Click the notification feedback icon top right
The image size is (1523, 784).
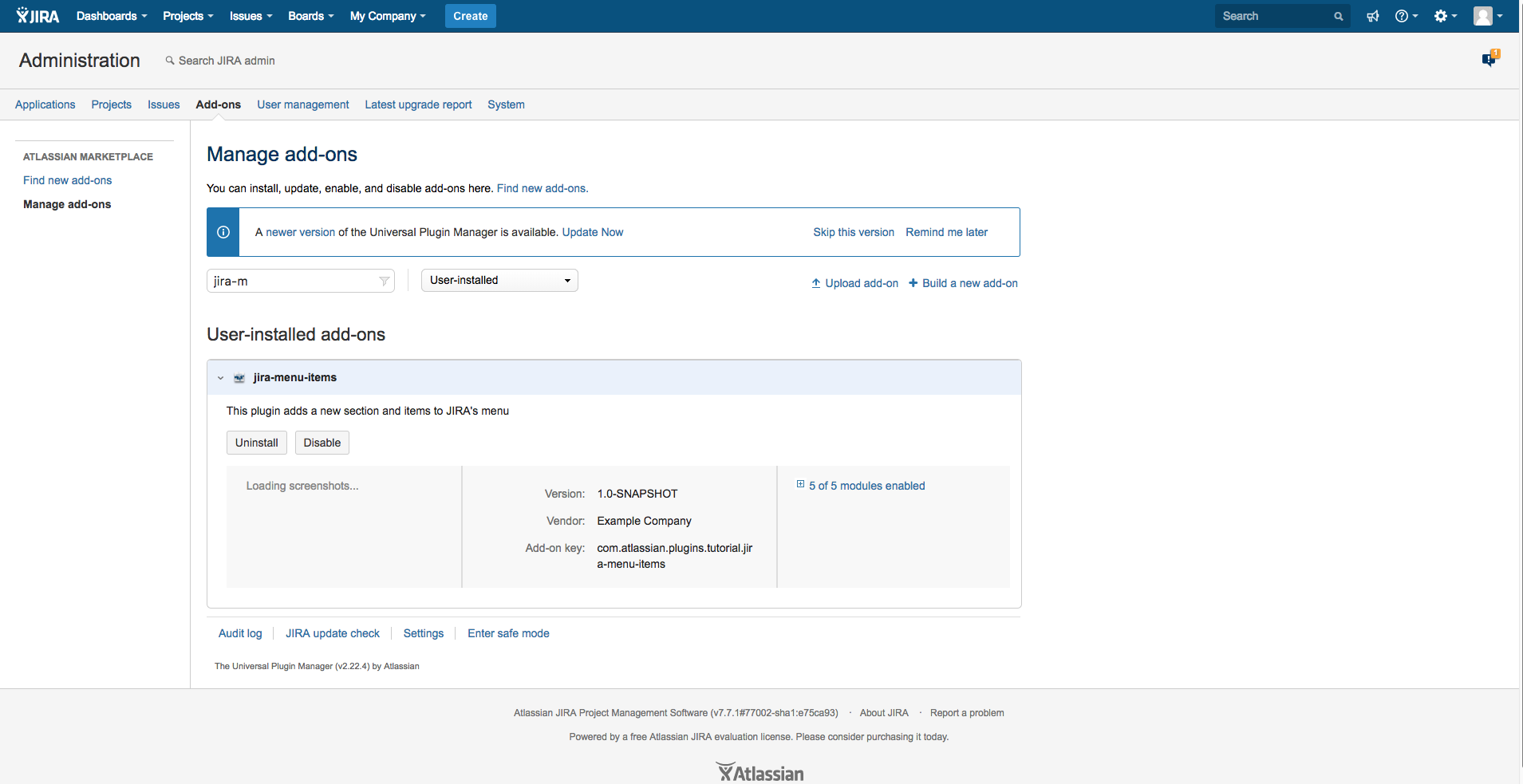(1490, 59)
